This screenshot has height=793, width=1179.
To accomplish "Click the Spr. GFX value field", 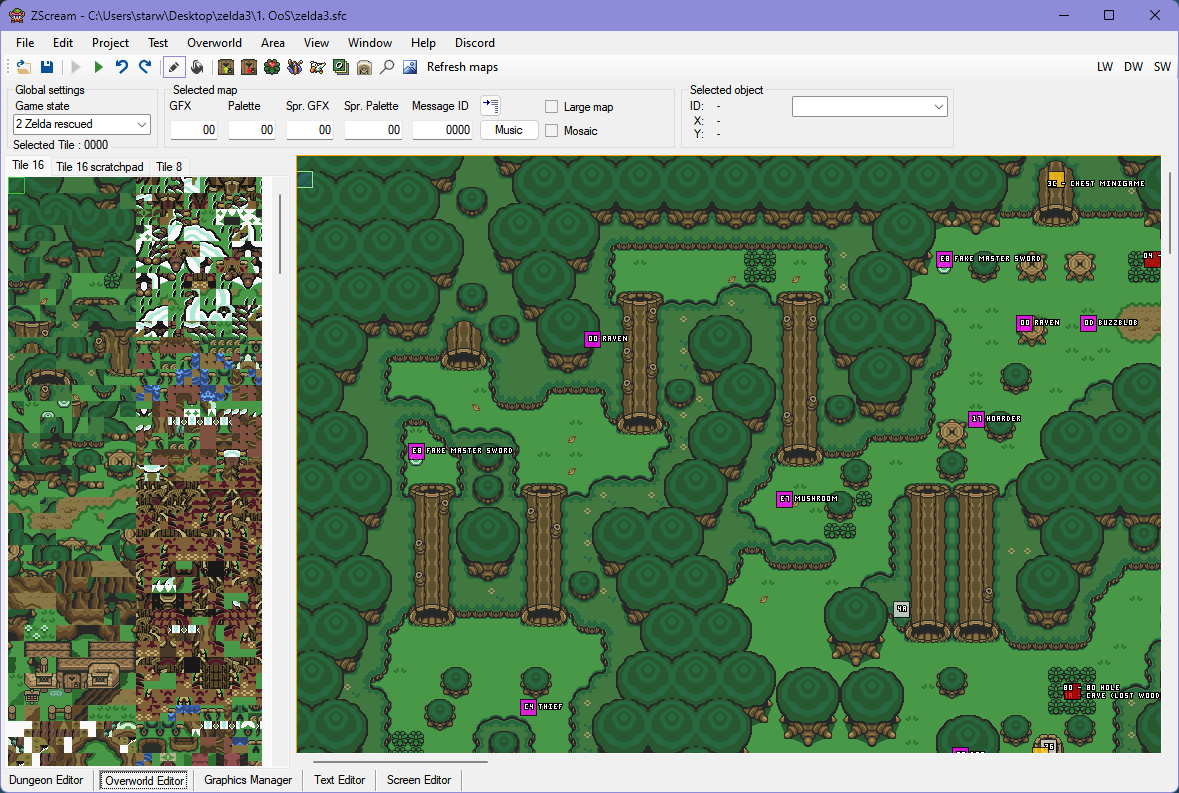I will point(310,130).
